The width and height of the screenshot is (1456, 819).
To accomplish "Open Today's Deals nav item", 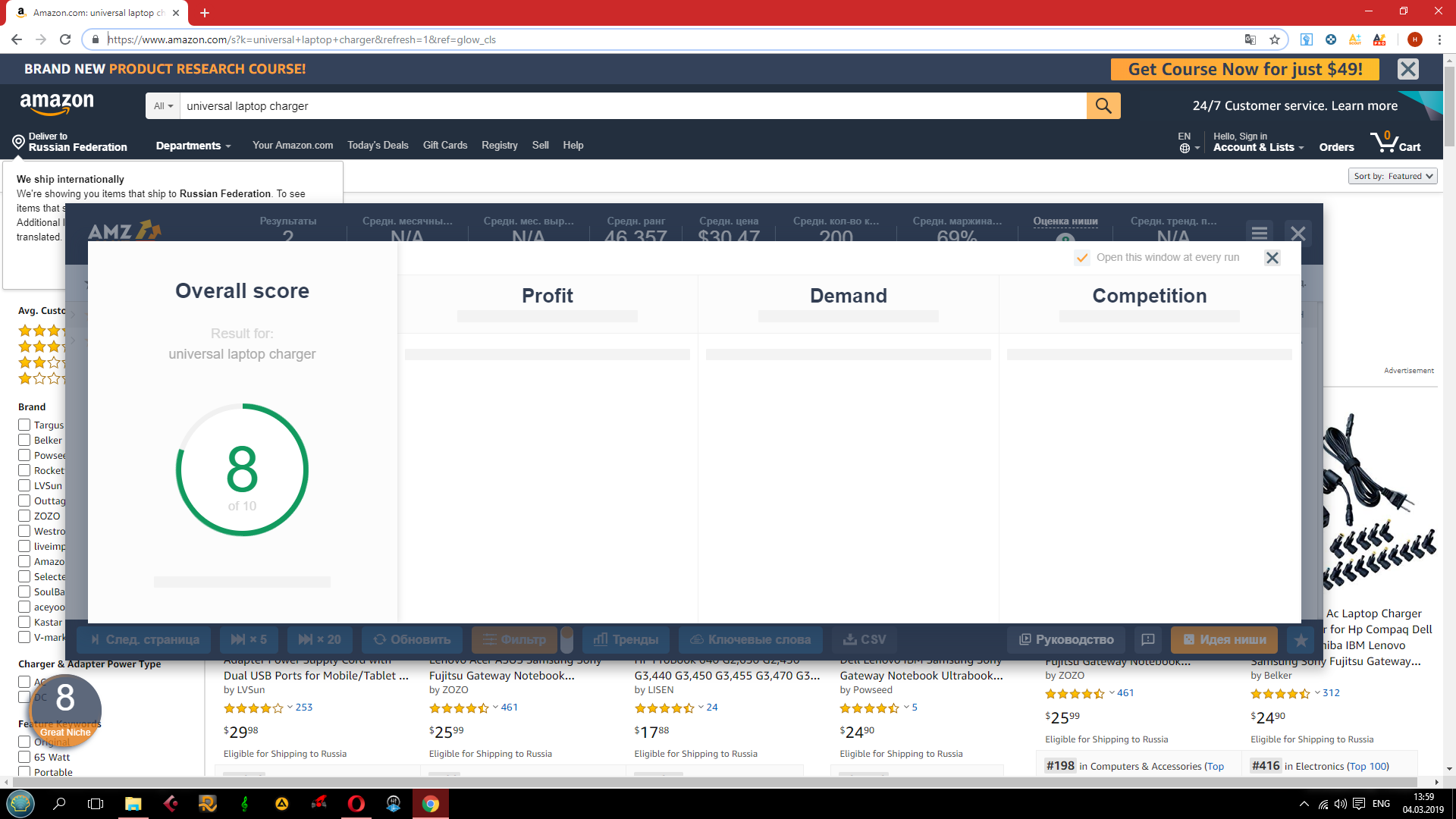I will click(x=378, y=145).
